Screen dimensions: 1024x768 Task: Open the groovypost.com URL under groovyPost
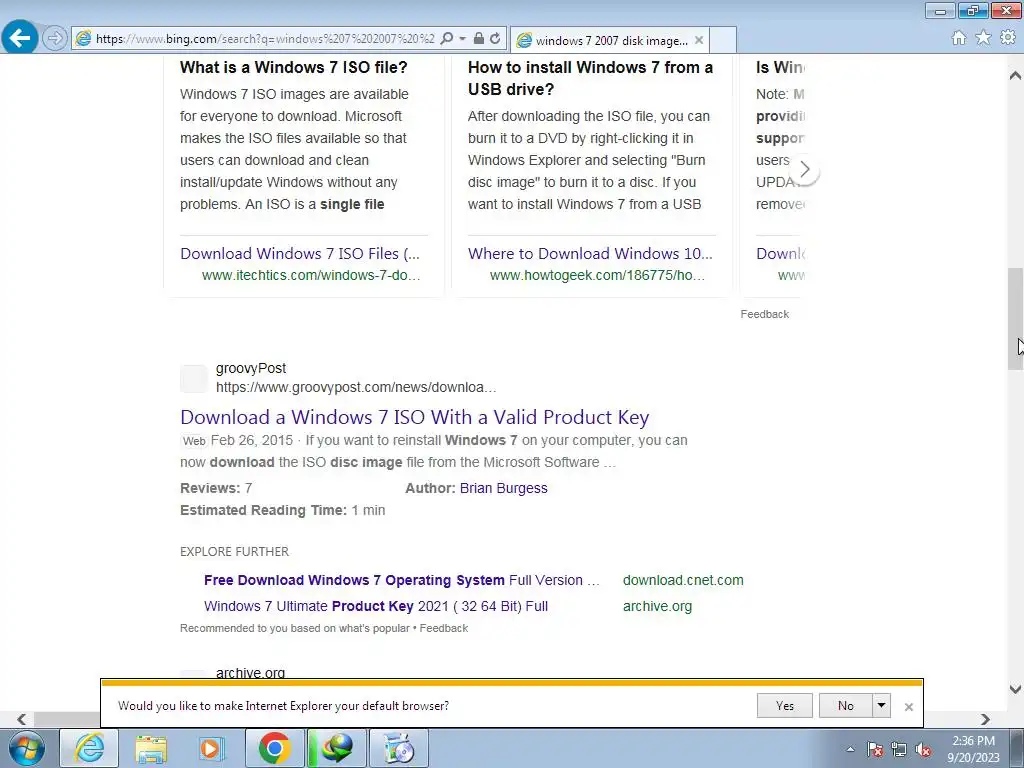click(356, 387)
